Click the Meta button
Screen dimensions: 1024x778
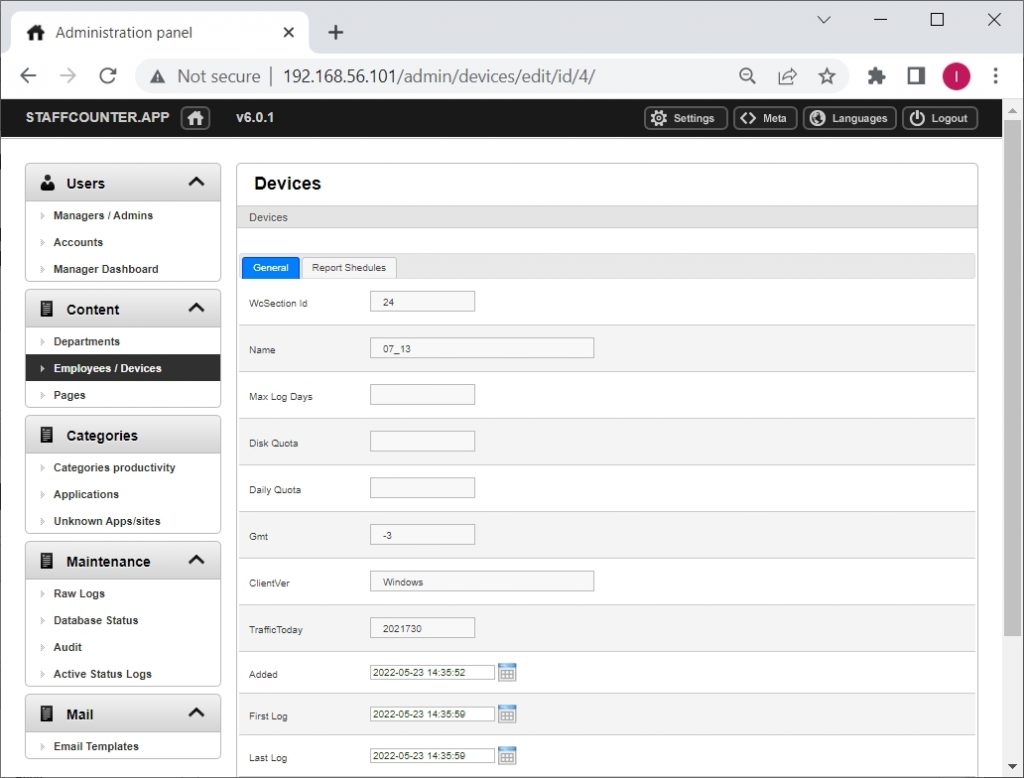[765, 118]
